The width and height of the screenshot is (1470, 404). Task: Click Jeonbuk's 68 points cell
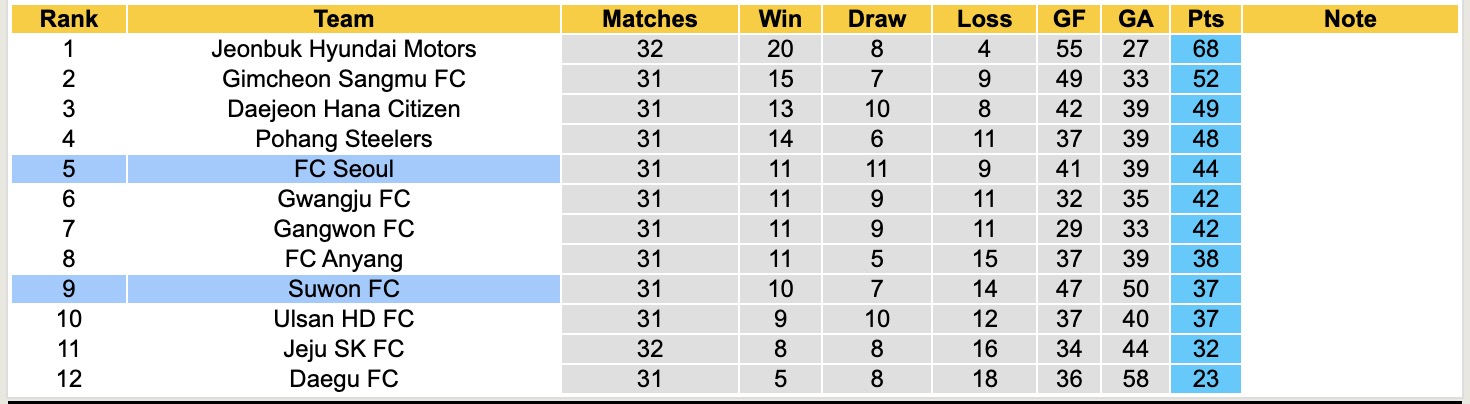tap(1208, 49)
